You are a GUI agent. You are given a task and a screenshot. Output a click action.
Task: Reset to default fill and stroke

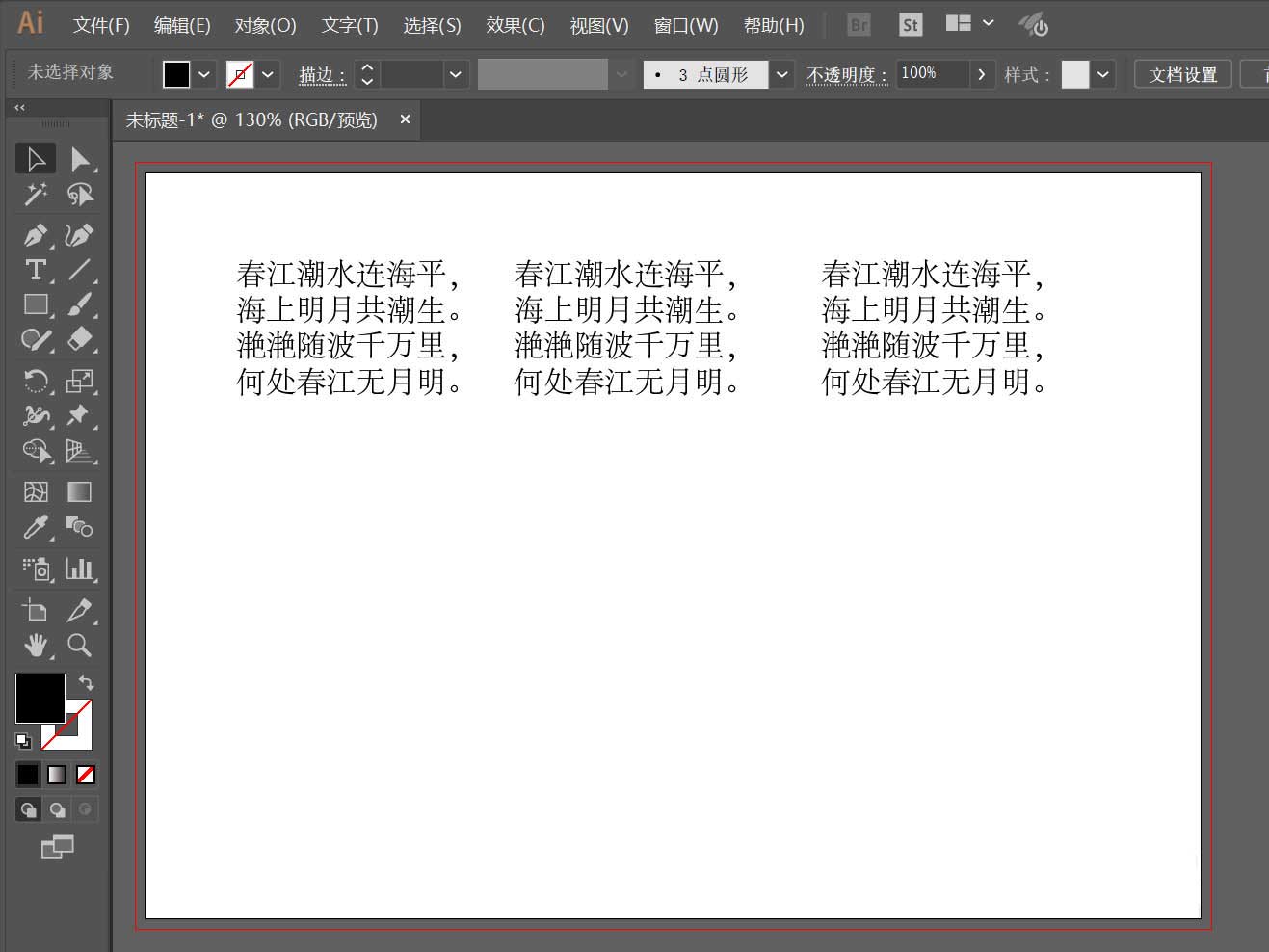click(x=23, y=741)
